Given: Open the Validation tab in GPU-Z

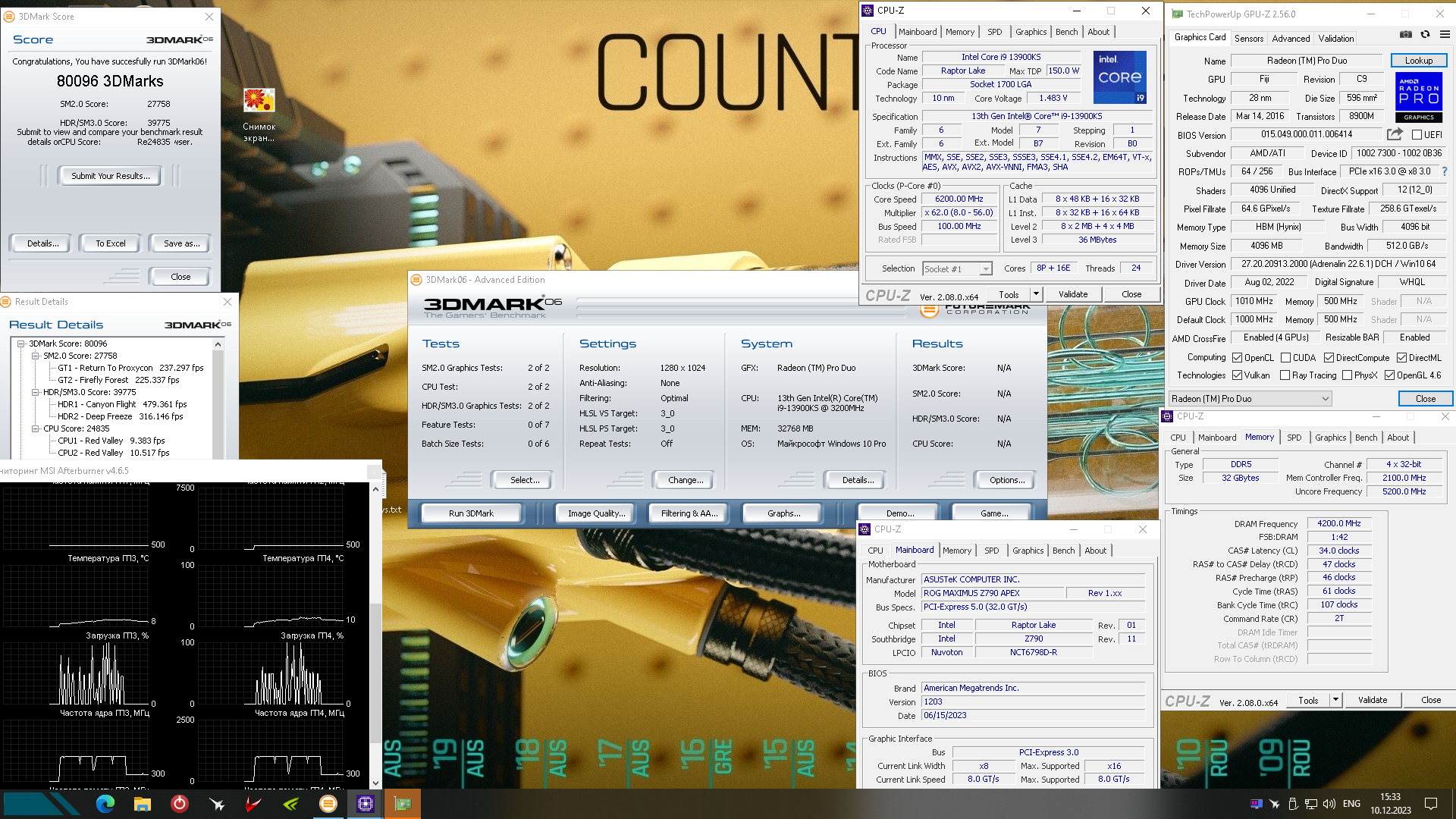Looking at the screenshot, I should click(1335, 38).
